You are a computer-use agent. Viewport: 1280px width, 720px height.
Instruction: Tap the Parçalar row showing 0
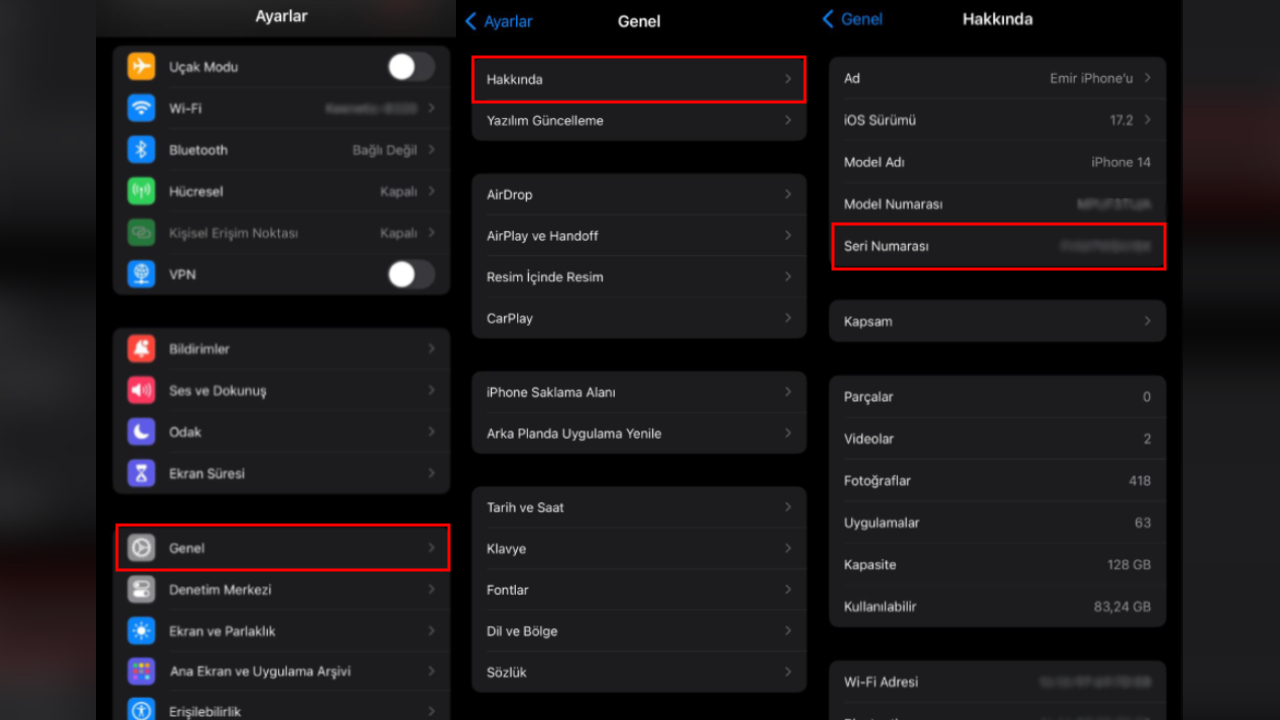(x=997, y=397)
